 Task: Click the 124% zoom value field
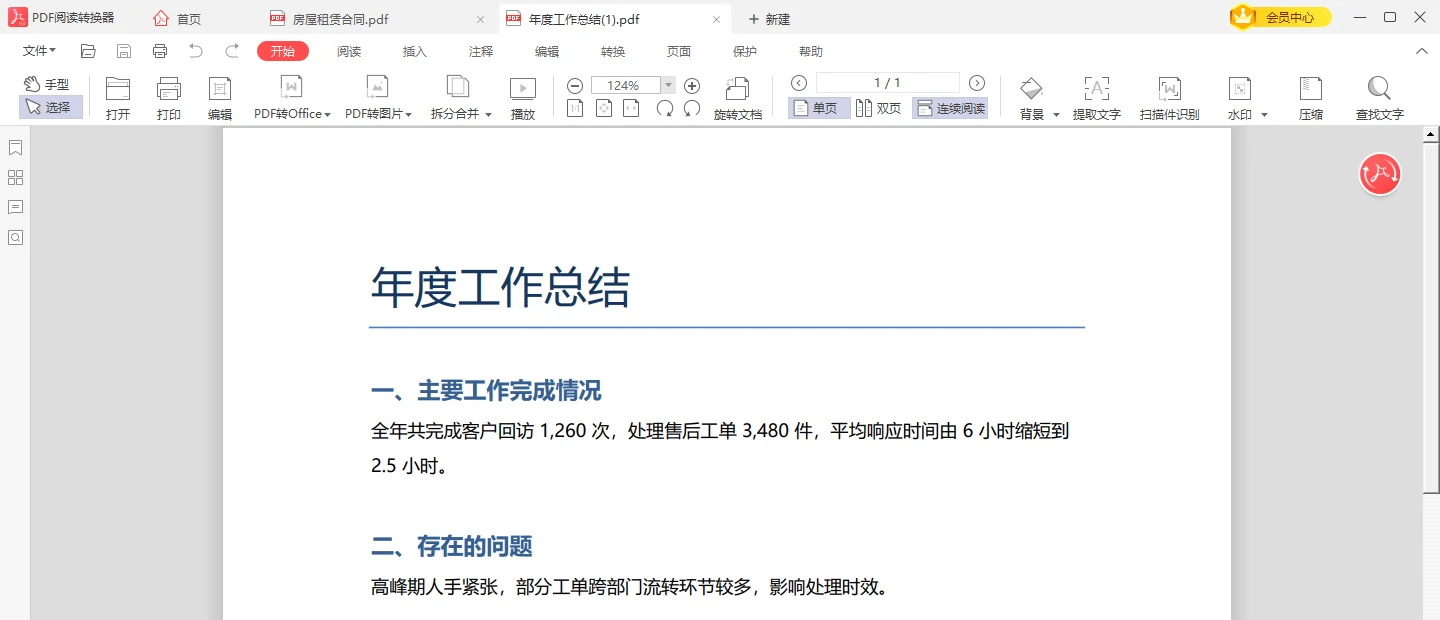(x=626, y=85)
